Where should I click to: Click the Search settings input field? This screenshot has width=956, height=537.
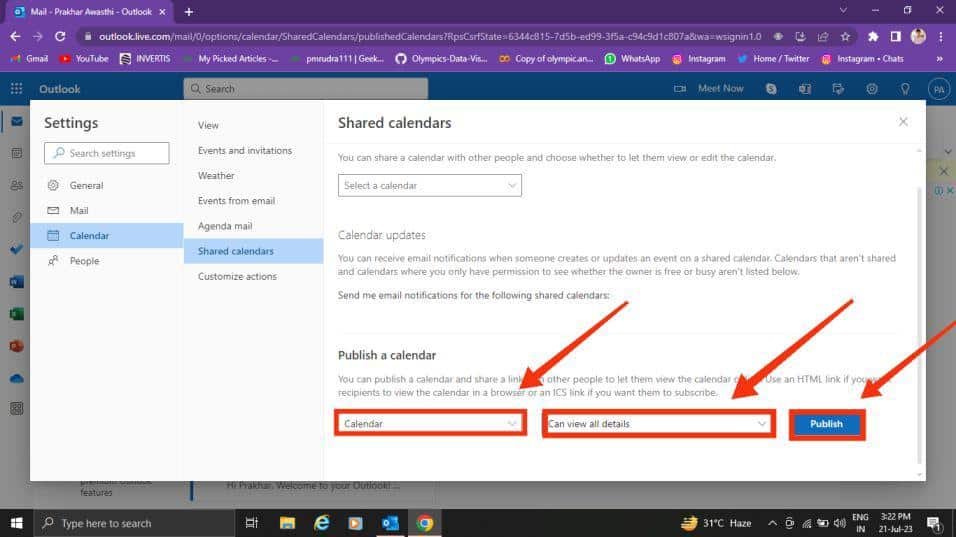pyautogui.click(x=107, y=153)
